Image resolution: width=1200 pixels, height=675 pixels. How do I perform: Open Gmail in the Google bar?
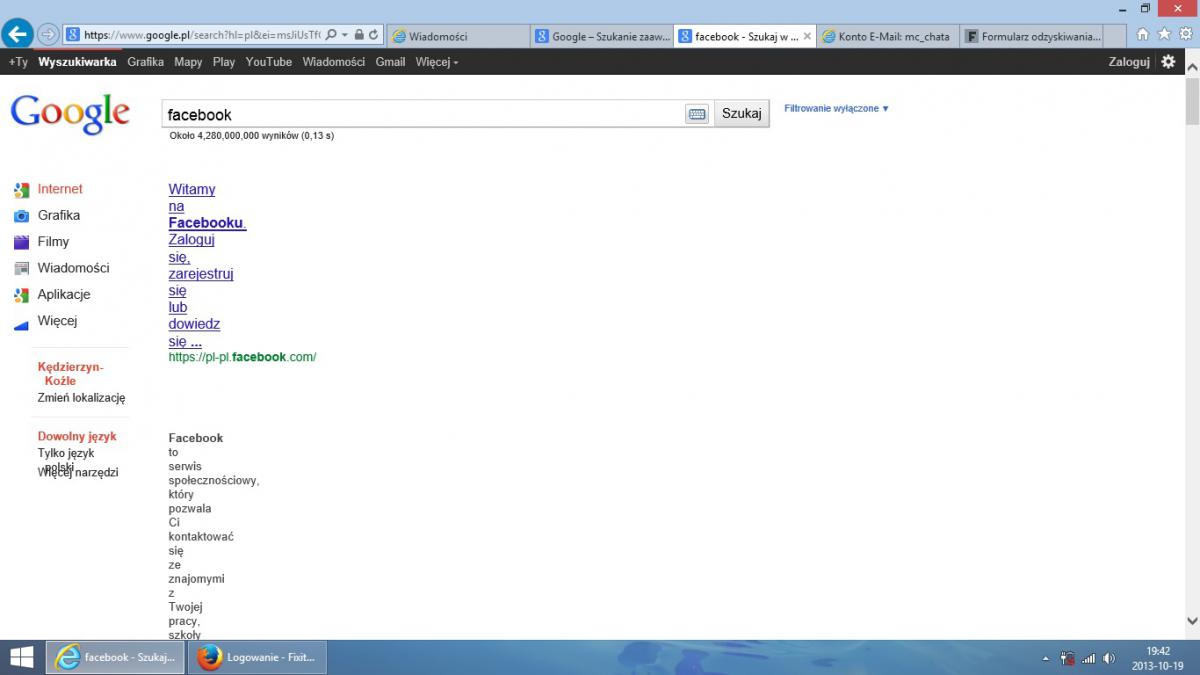coord(390,62)
